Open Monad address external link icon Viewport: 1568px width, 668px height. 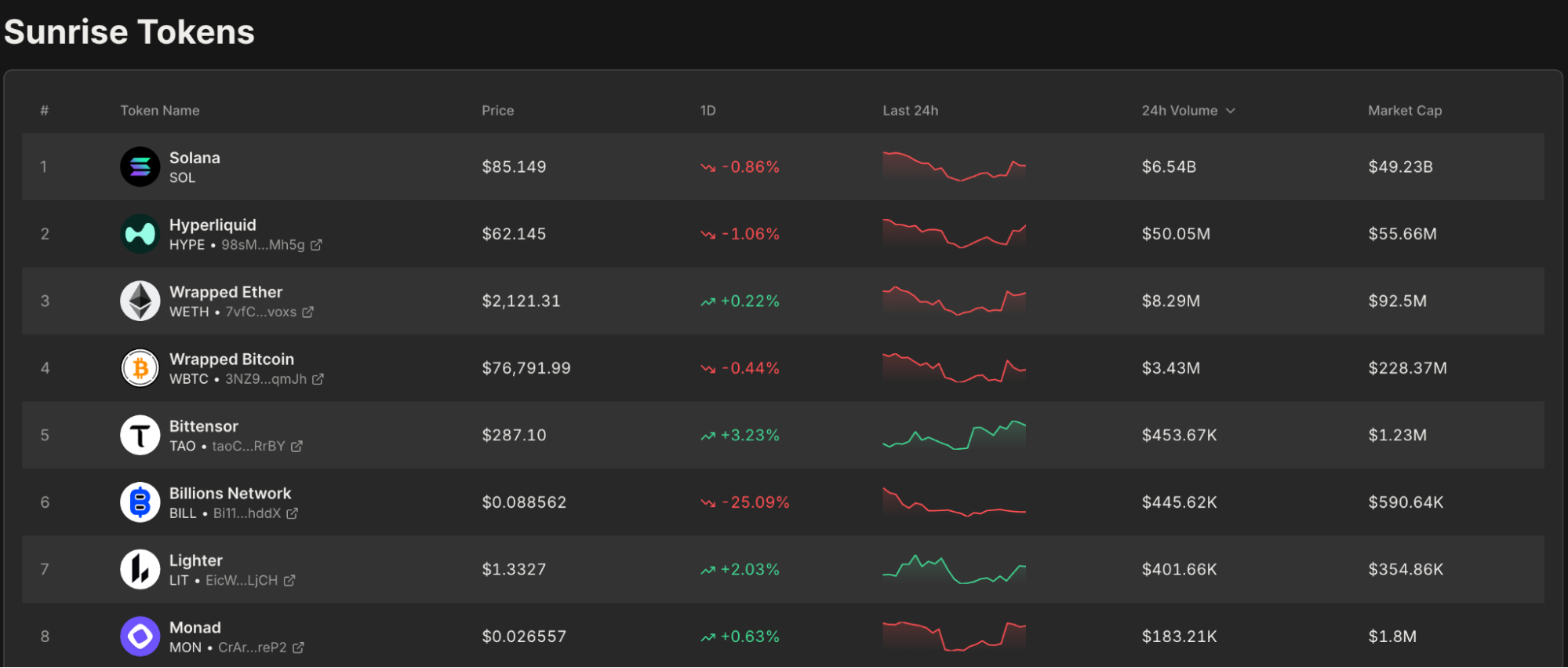298,648
